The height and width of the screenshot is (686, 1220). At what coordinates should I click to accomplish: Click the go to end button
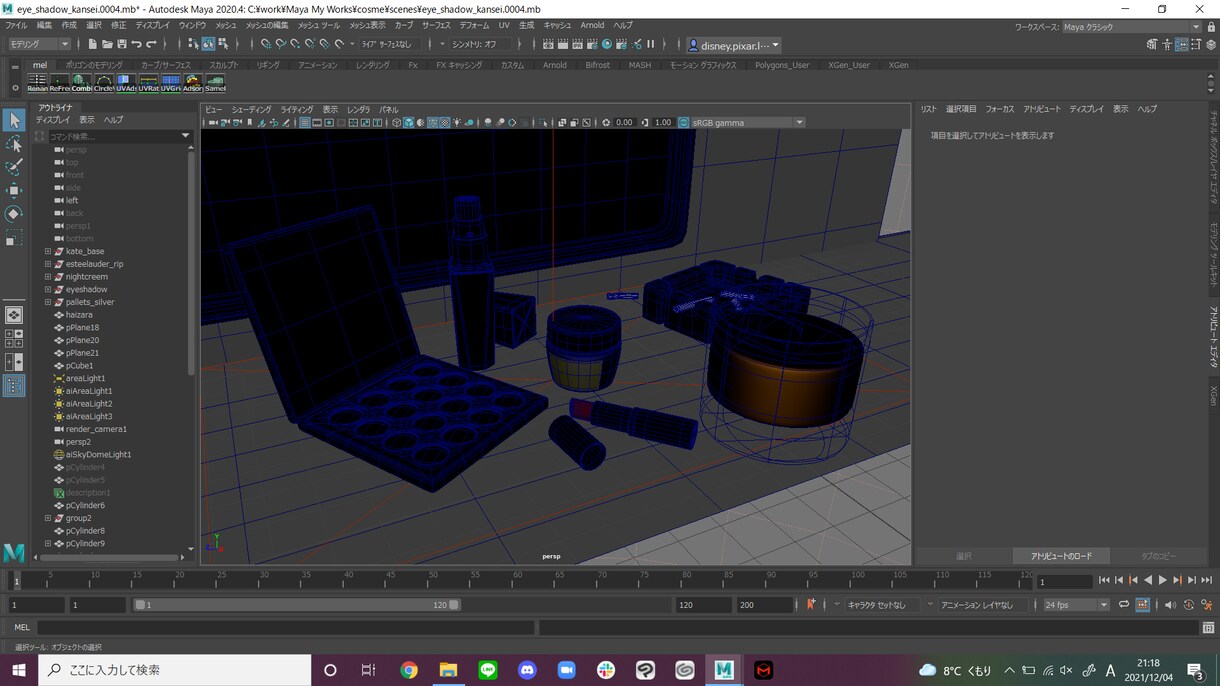click(1206, 580)
